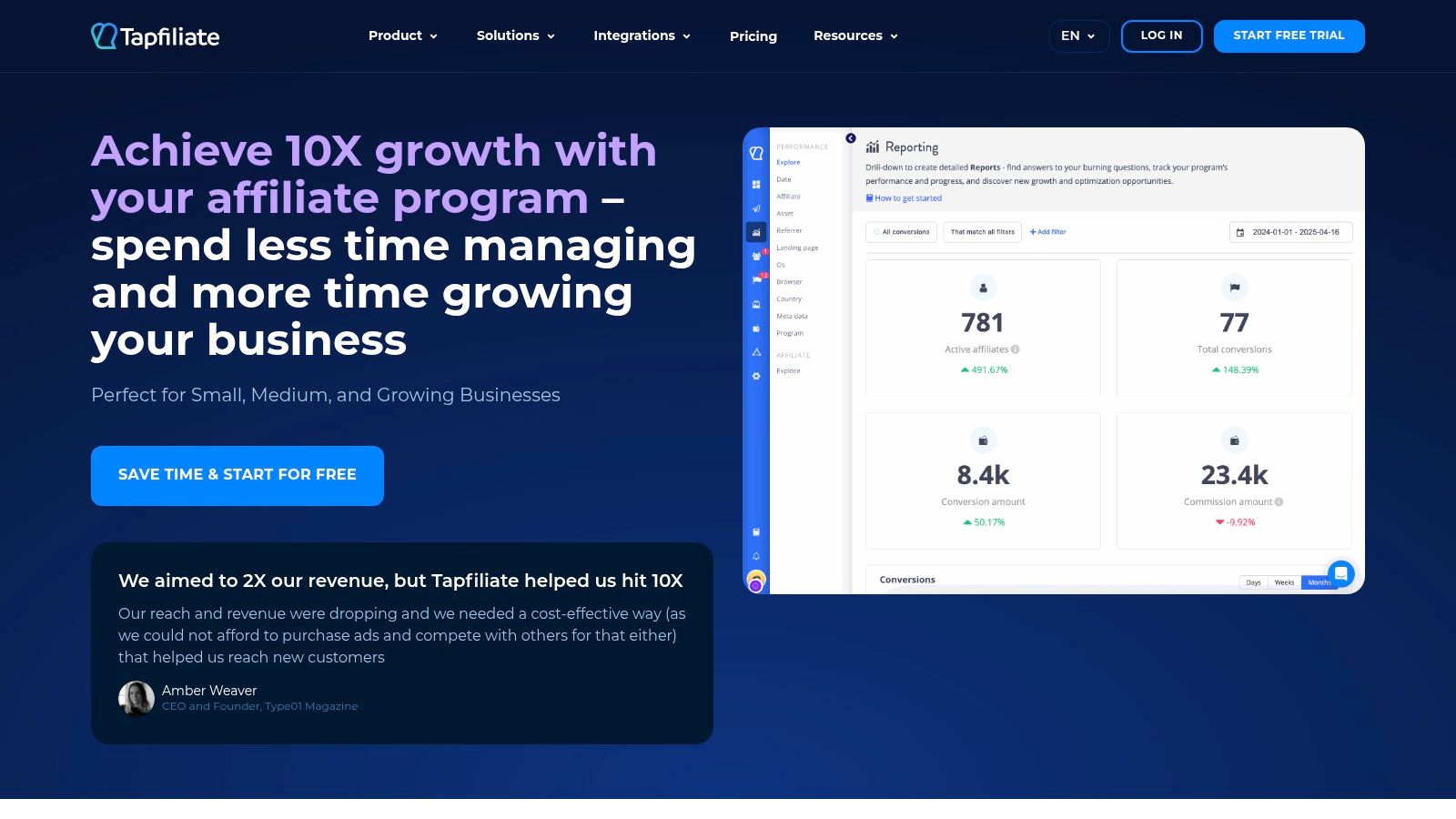
Task: Toggle the All conversions filter
Action: (x=901, y=232)
